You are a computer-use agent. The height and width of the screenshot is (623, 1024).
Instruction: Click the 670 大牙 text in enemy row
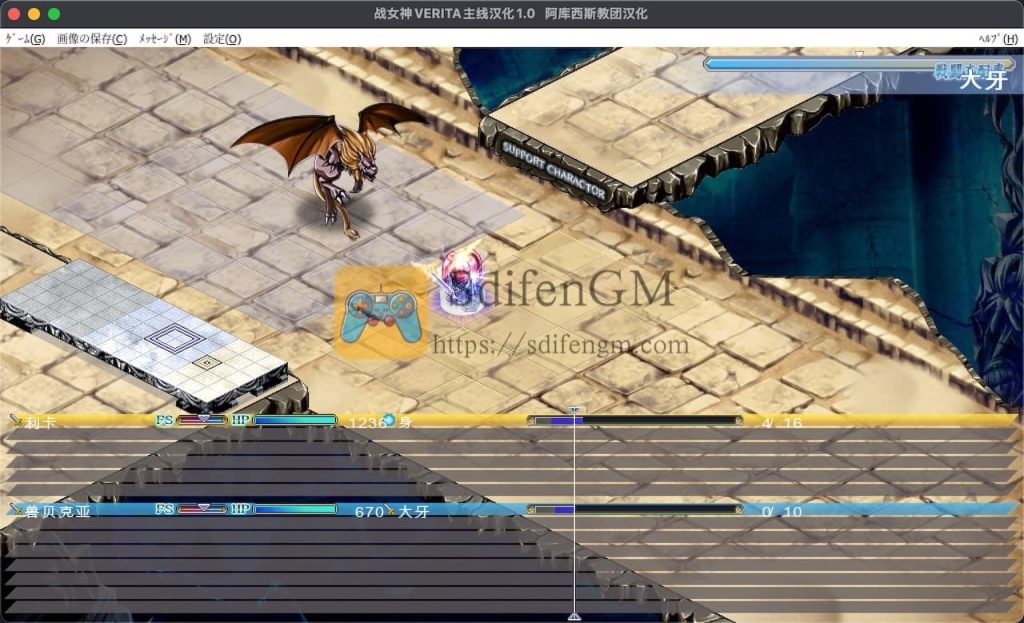click(x=392, y=511)
